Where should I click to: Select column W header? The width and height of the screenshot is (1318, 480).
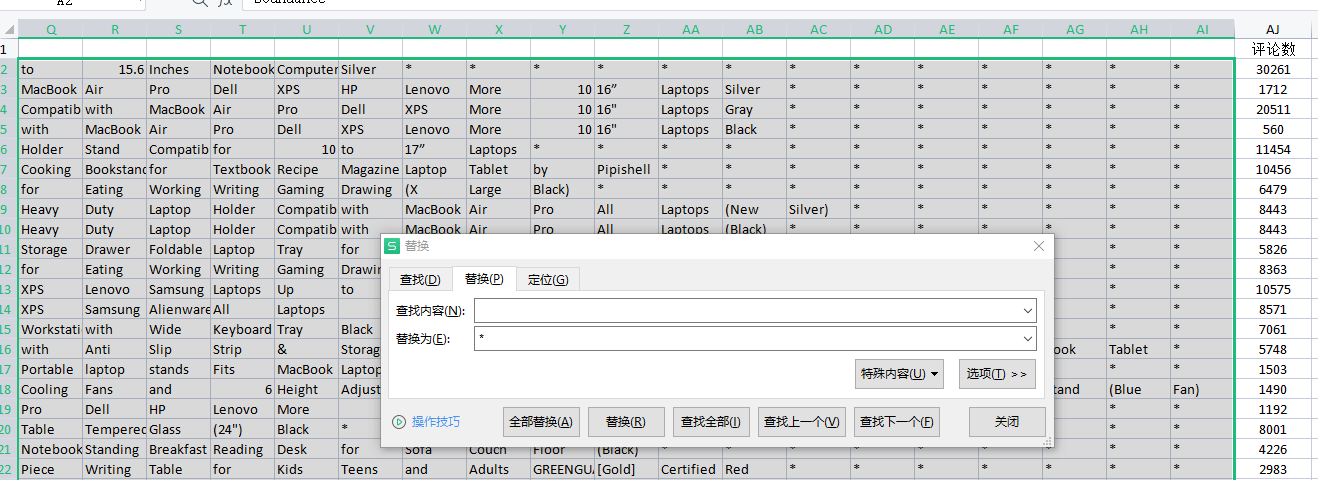point(435,30)
